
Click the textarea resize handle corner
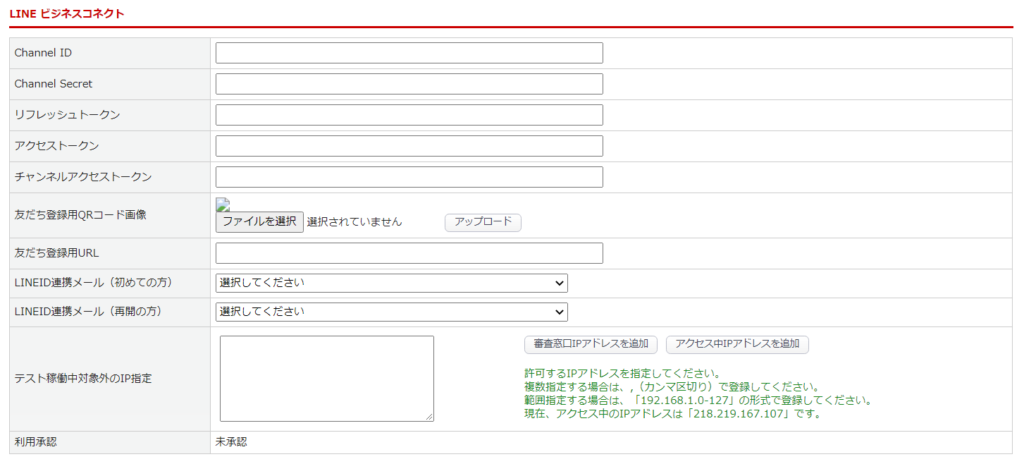[429, 418]
